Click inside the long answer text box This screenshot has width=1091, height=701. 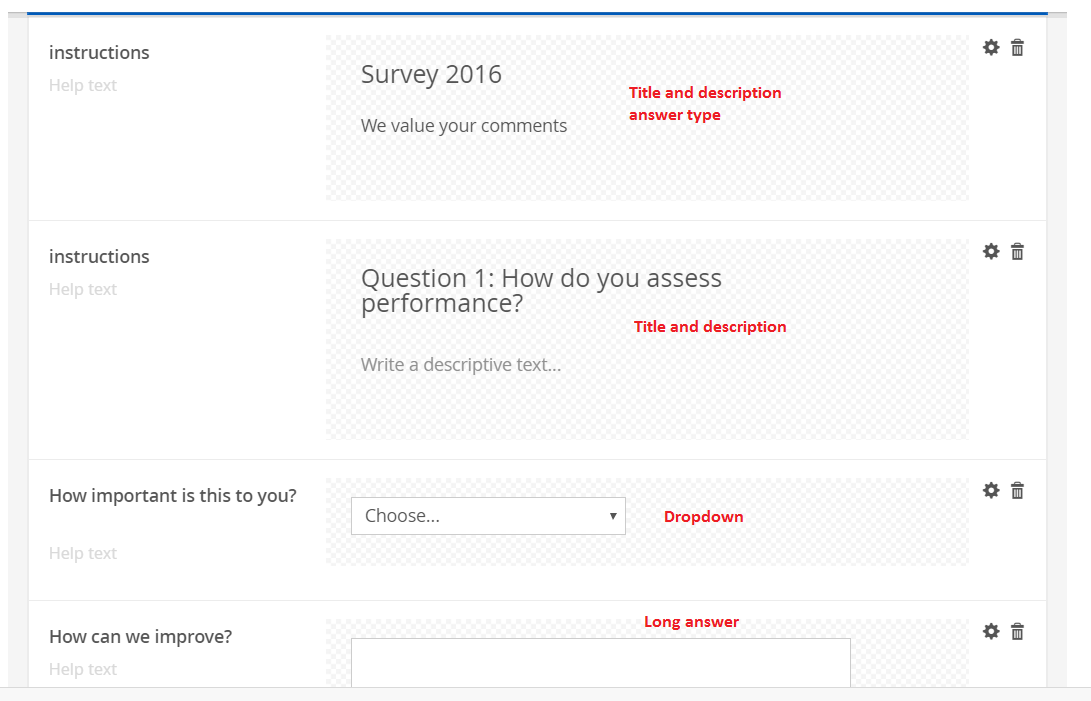point(600,662)
